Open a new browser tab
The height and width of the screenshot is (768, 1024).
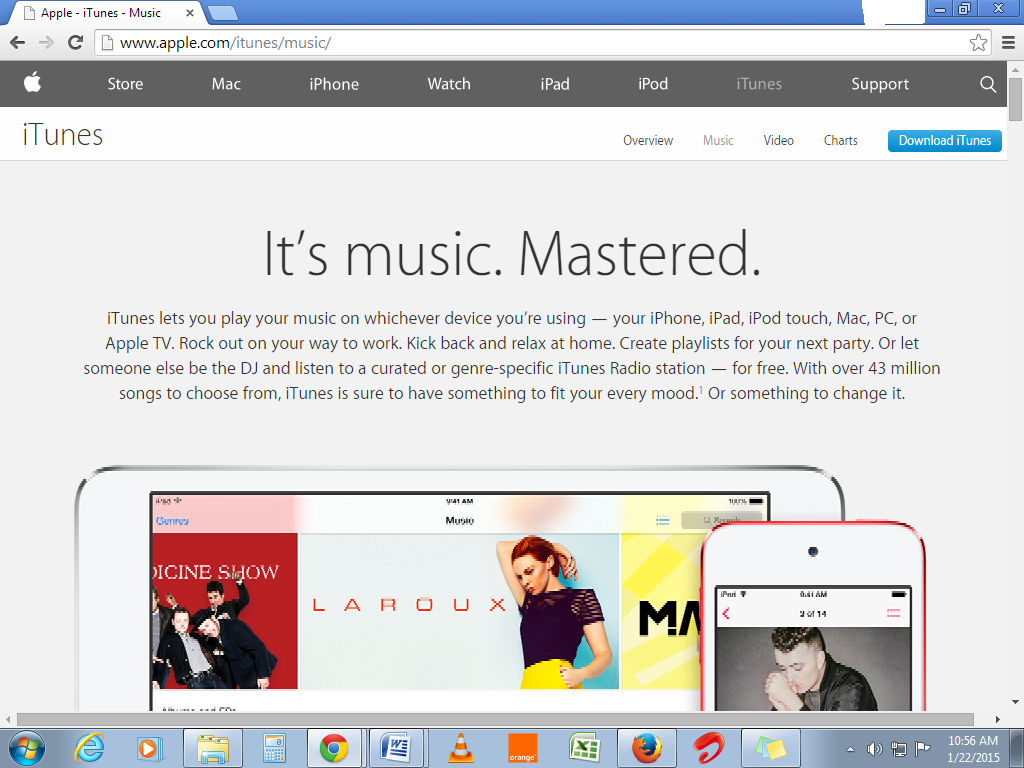coord(223,12)
